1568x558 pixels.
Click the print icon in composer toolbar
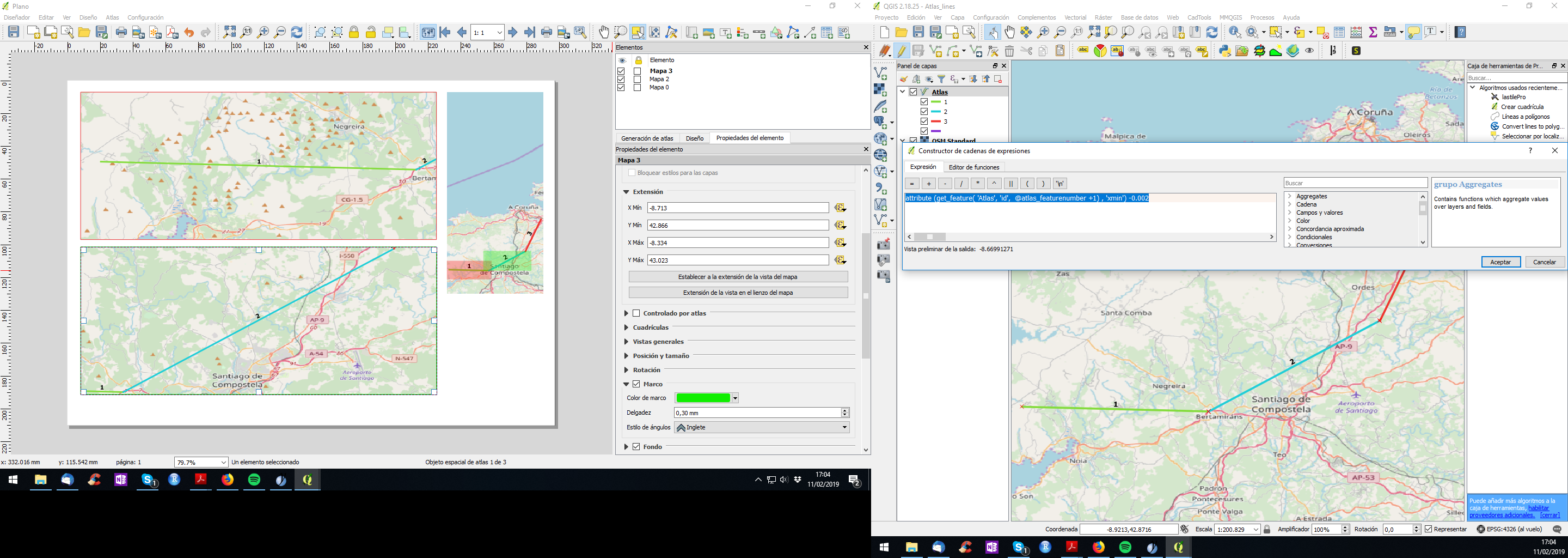click(121, 32)
